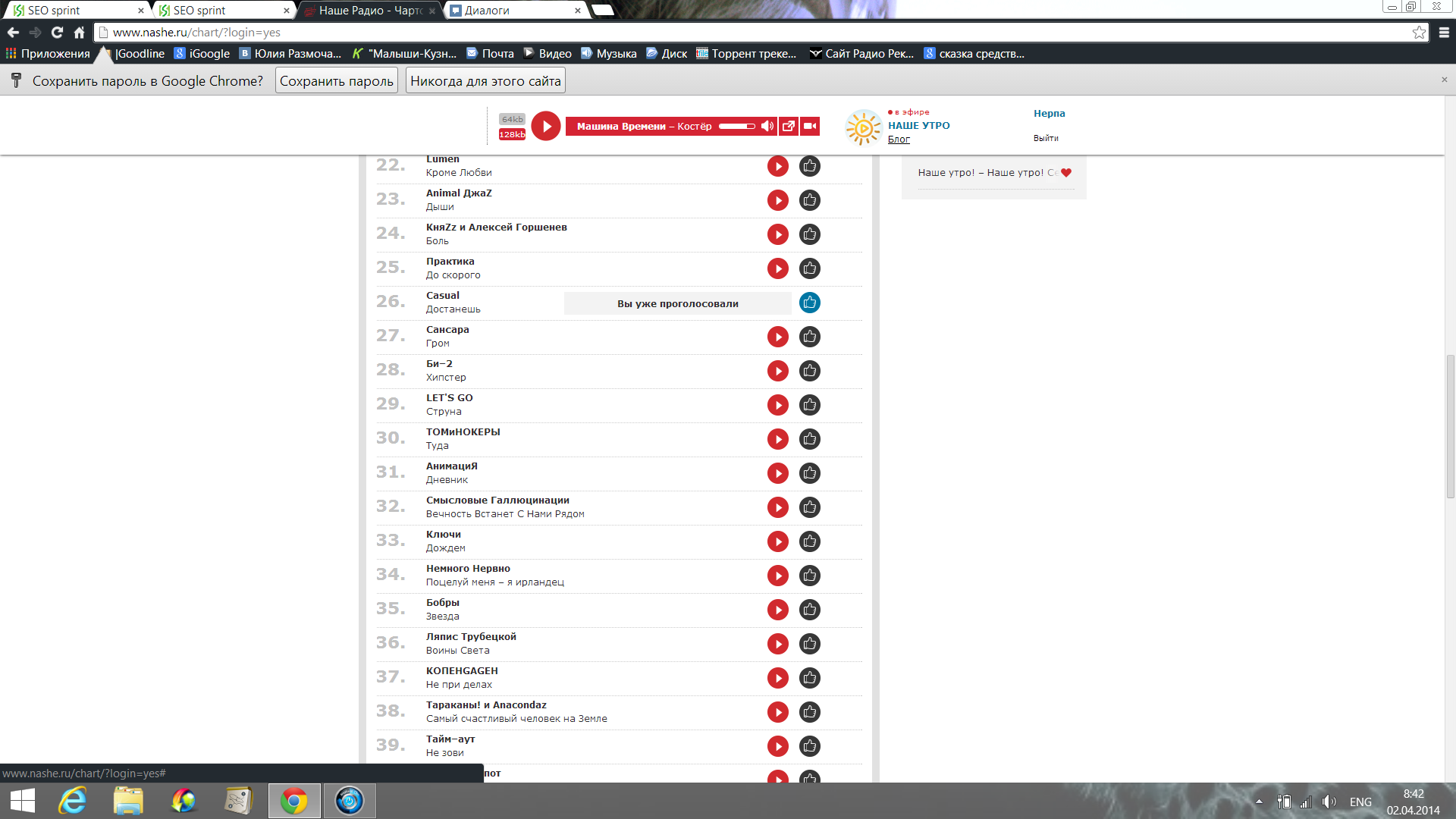Screen dimensions: 1456x819
Task: Play LET'S GO track Струна
Action: [777, 405]
